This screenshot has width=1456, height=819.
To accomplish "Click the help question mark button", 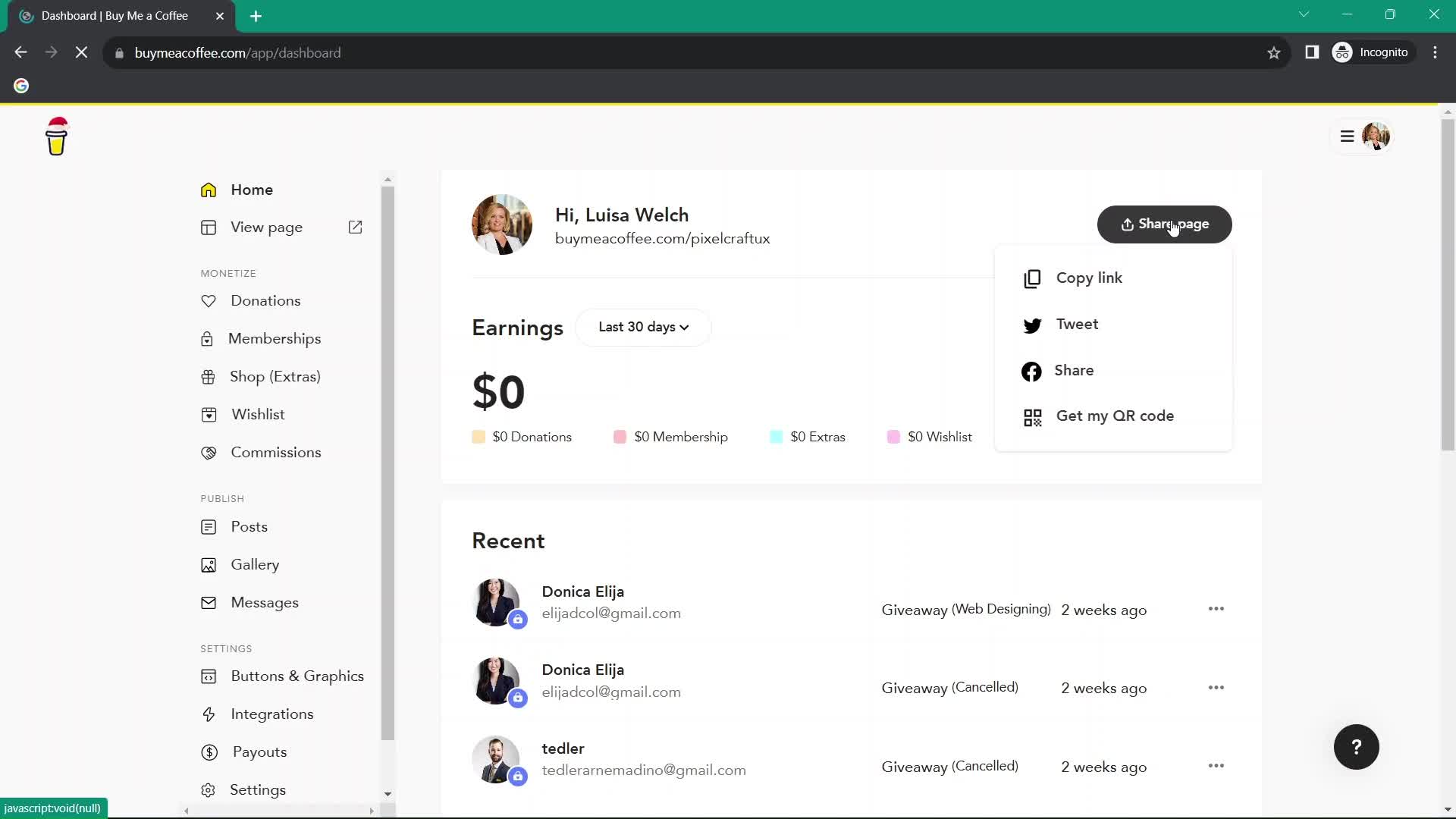I will click(1356, 748).
